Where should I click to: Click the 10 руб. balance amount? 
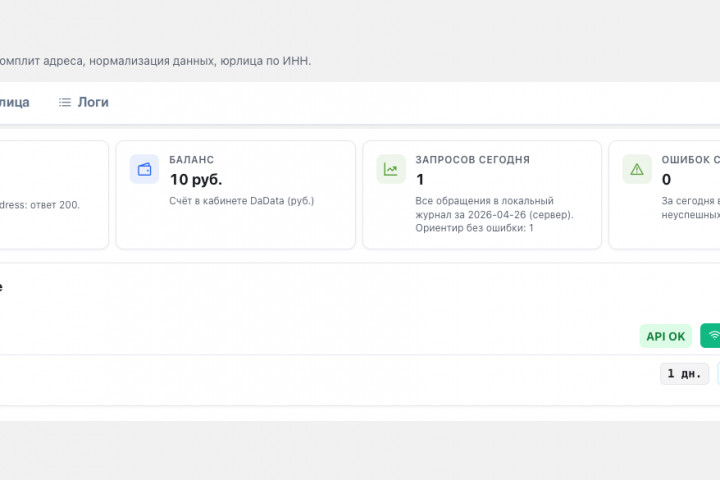(196, 180)
